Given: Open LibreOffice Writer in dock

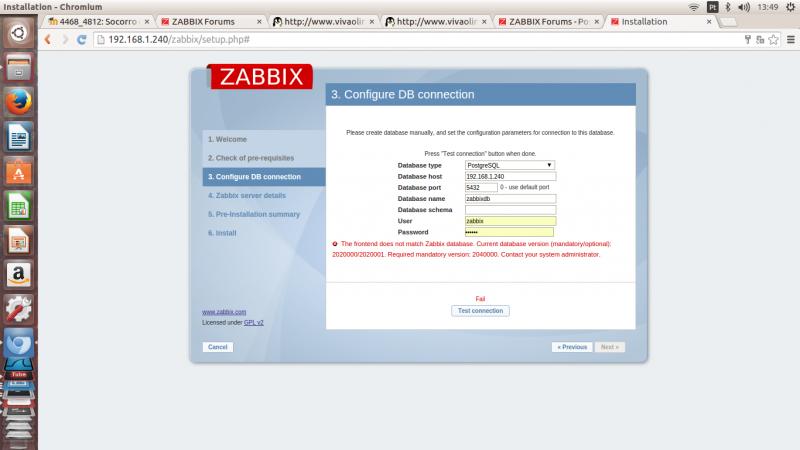Looking at the screenshot, I should point(18,137).
